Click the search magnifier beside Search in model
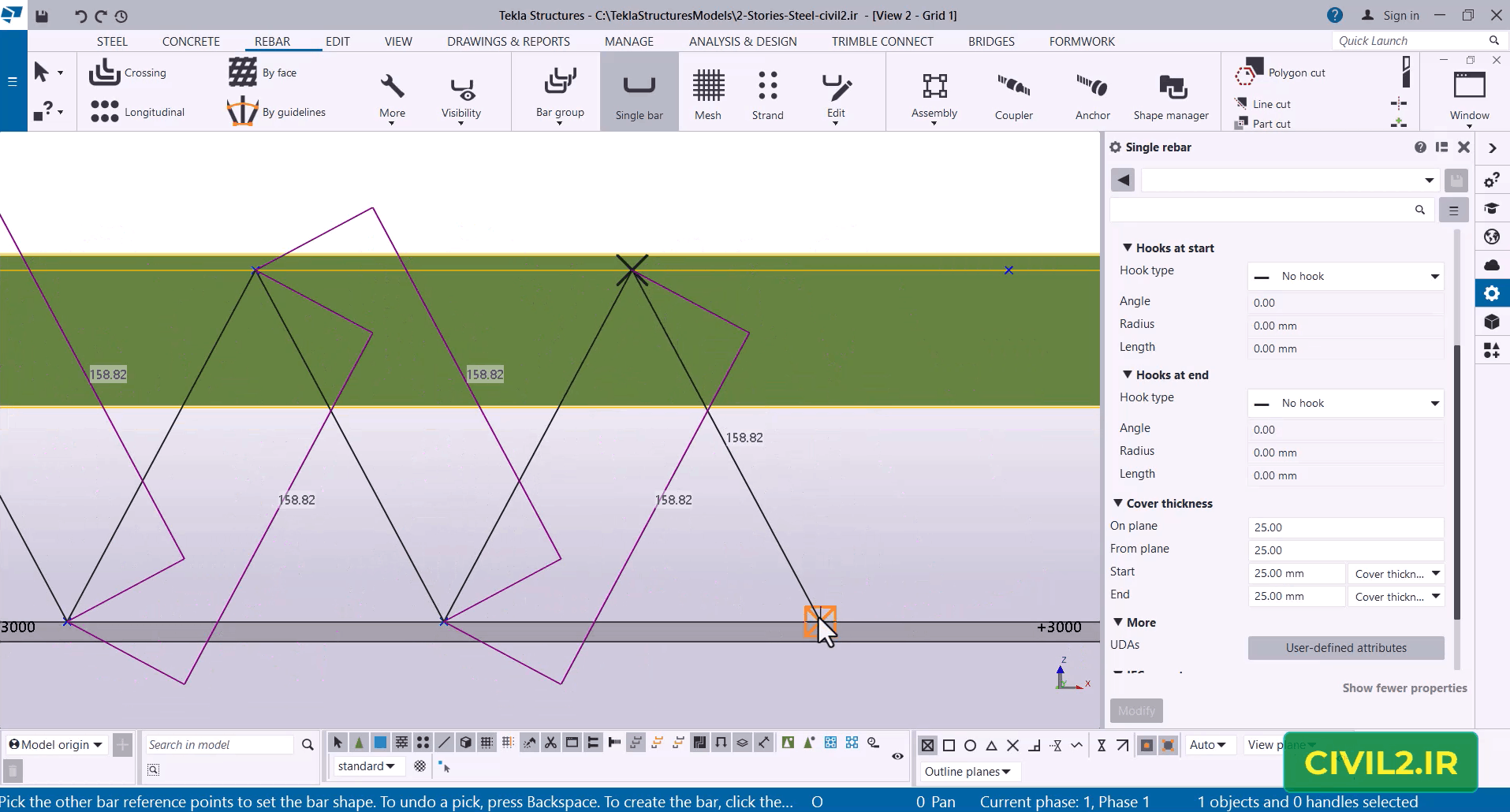The image size is (1510, 812). (x=308, y=744)
